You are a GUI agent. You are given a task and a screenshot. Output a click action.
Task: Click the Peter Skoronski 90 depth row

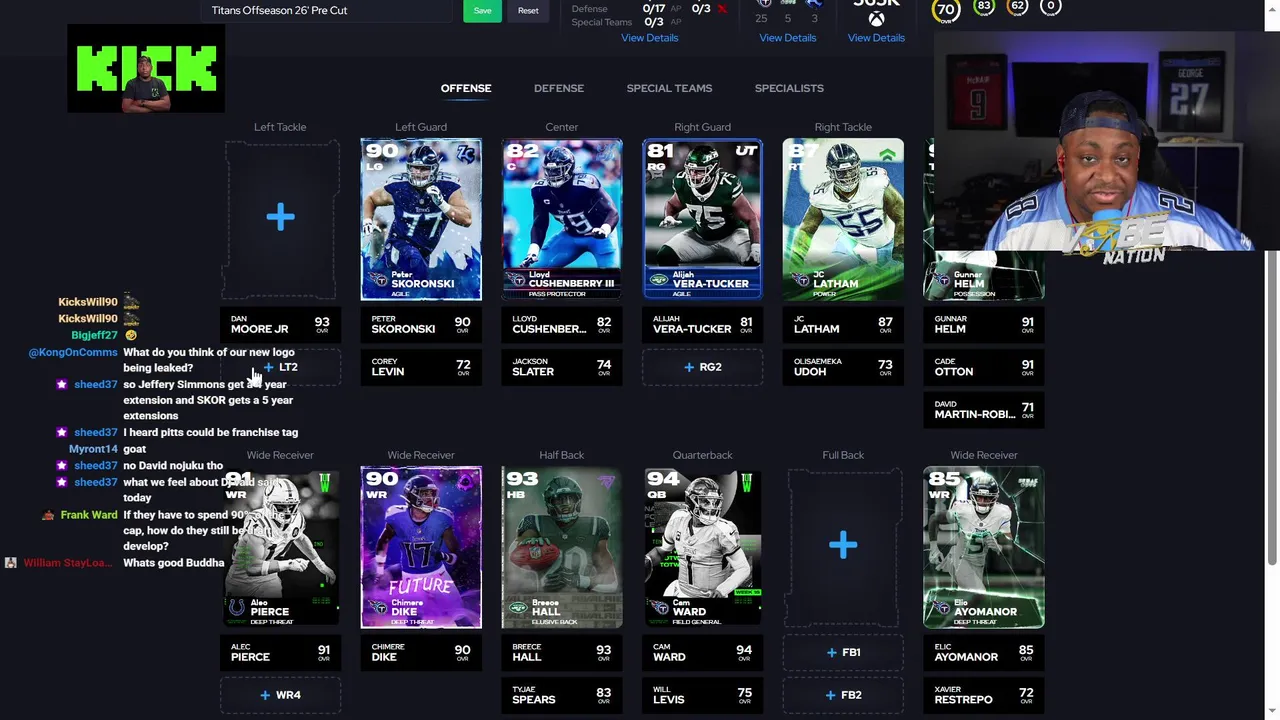coord(421,324)
